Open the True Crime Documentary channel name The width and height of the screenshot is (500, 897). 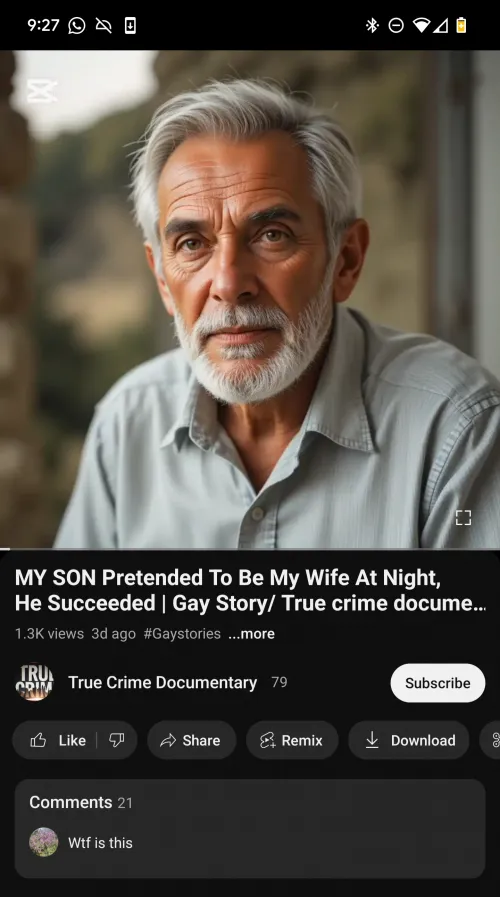[x=162, y=682]
